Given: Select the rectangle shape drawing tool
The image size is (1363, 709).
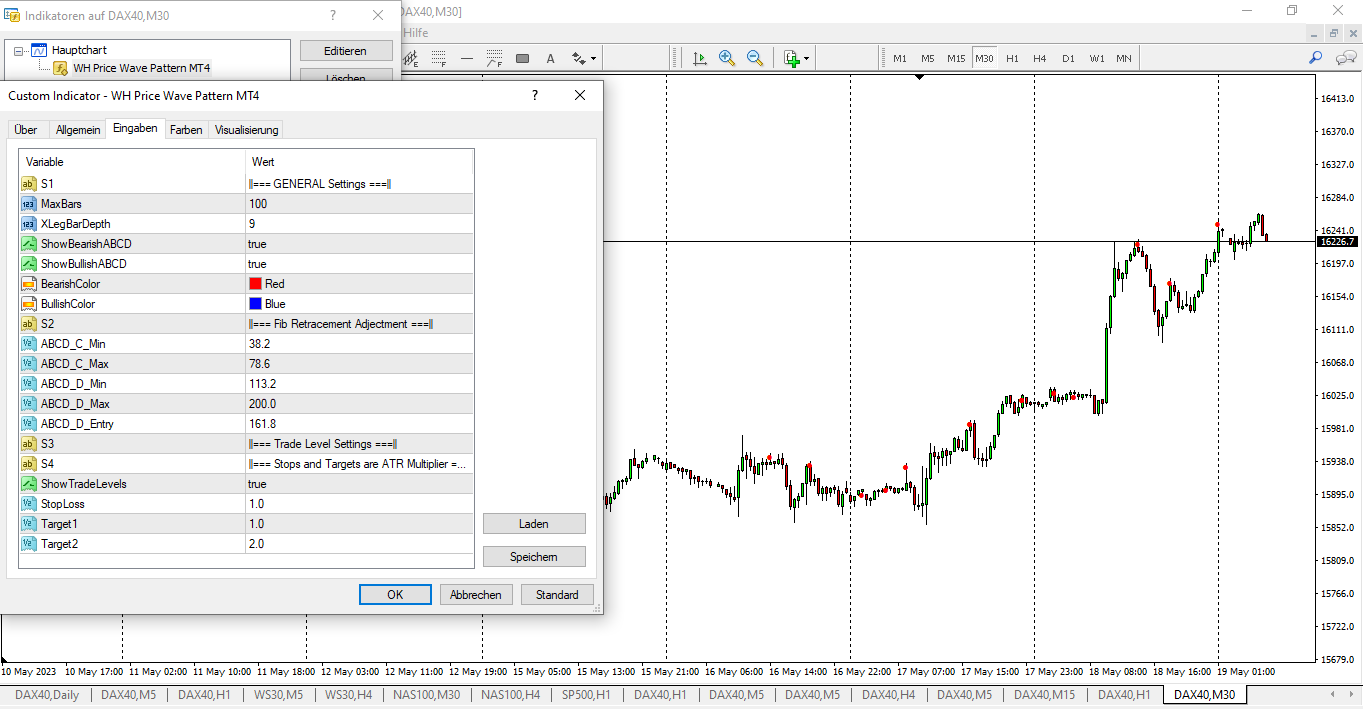Looking at the screenshot, I should tap(522, 58).
